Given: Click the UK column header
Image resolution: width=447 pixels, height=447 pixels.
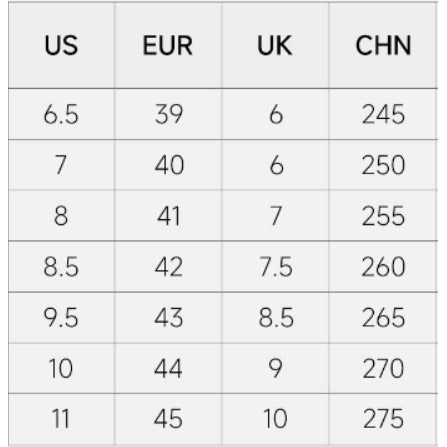Looking at the screenshot, I should (275, 45).
